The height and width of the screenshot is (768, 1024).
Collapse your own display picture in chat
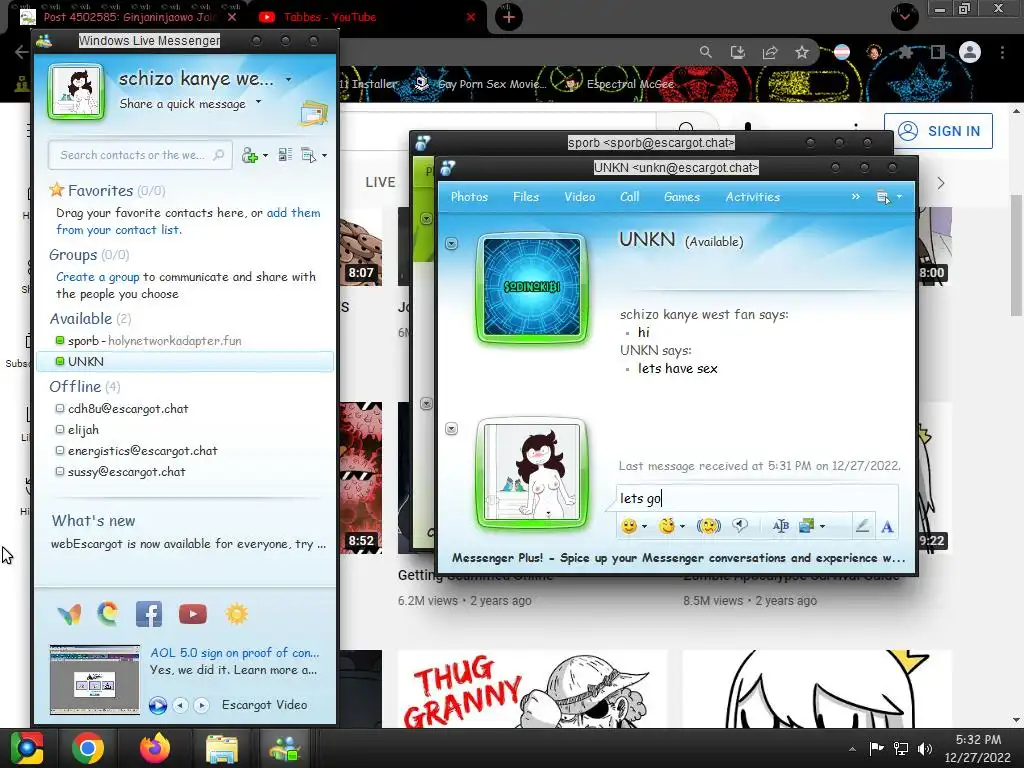tap(451, 429)
